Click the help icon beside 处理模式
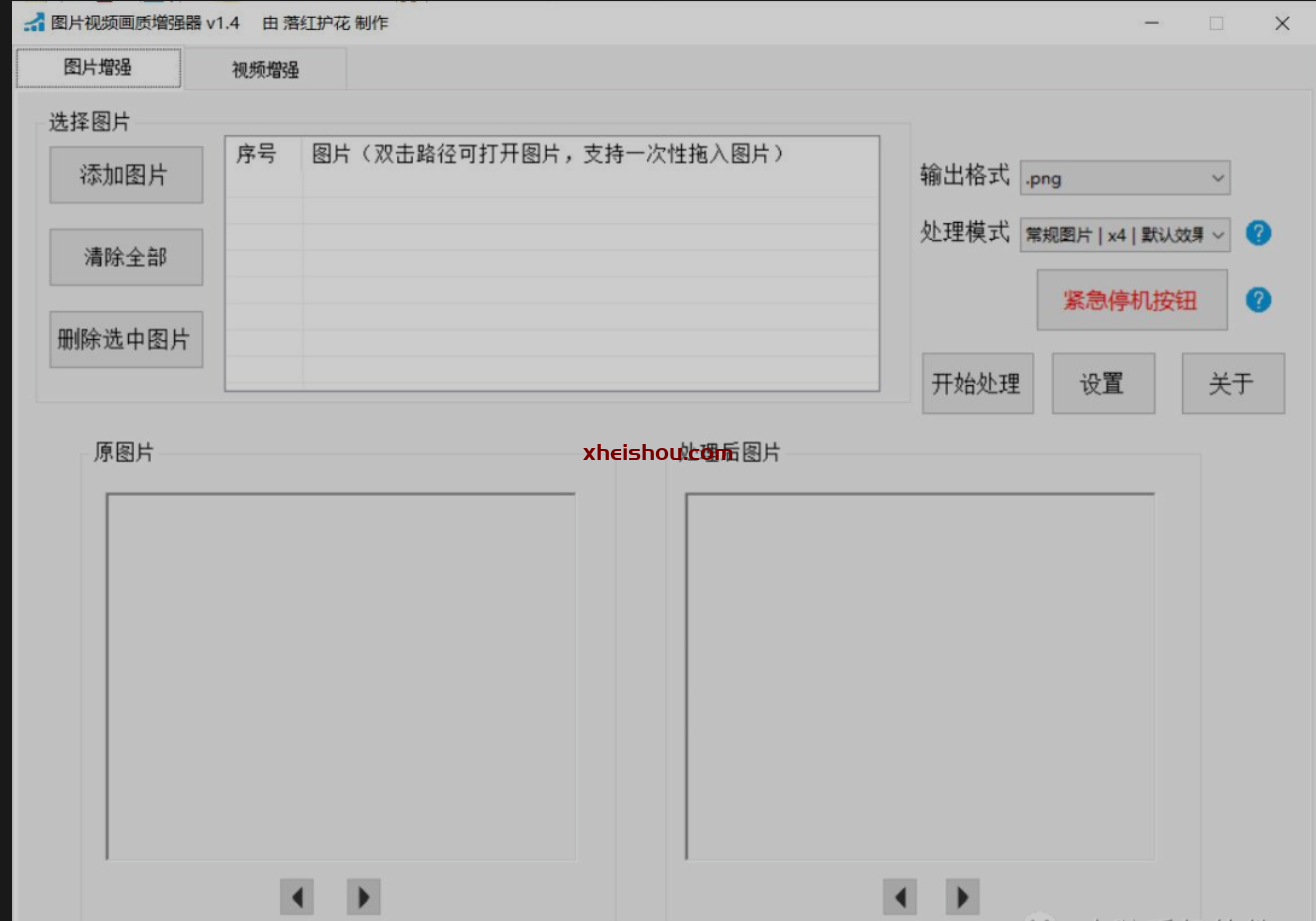The image size is (1316, 921). click(x=1259, y=233)
